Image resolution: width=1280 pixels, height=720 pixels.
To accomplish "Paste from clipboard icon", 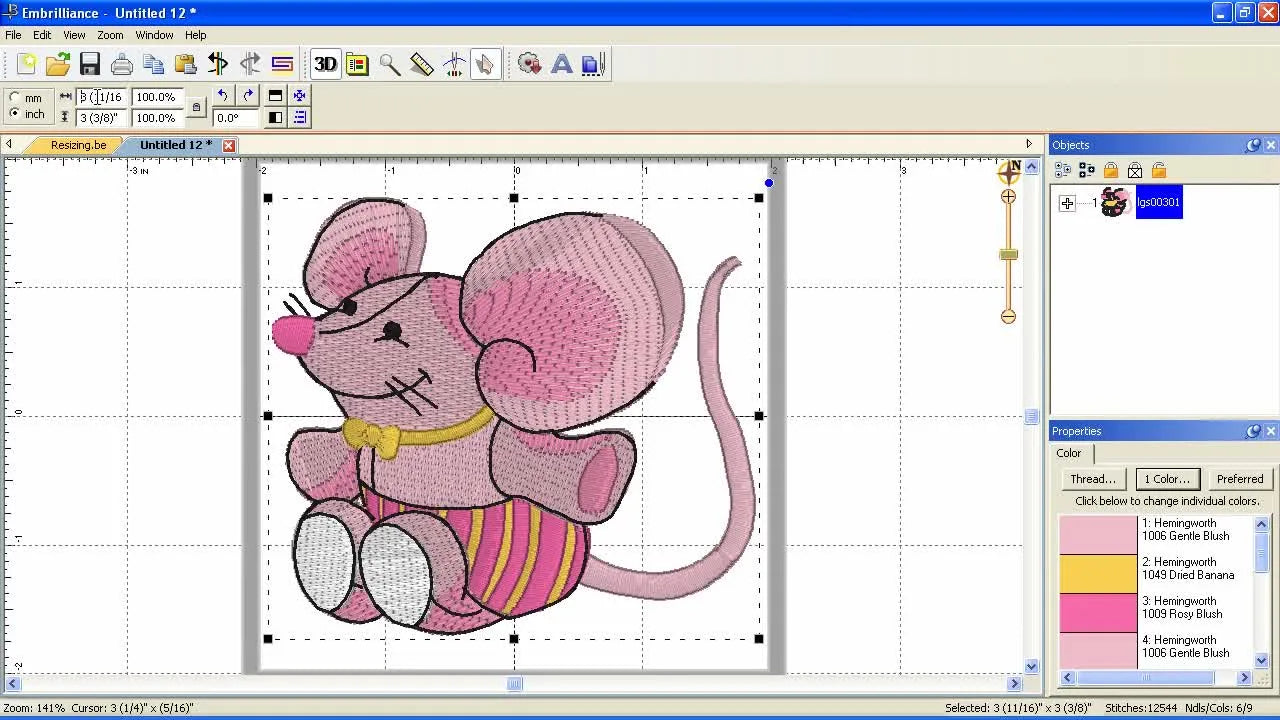I will click(x=186, y=65).
